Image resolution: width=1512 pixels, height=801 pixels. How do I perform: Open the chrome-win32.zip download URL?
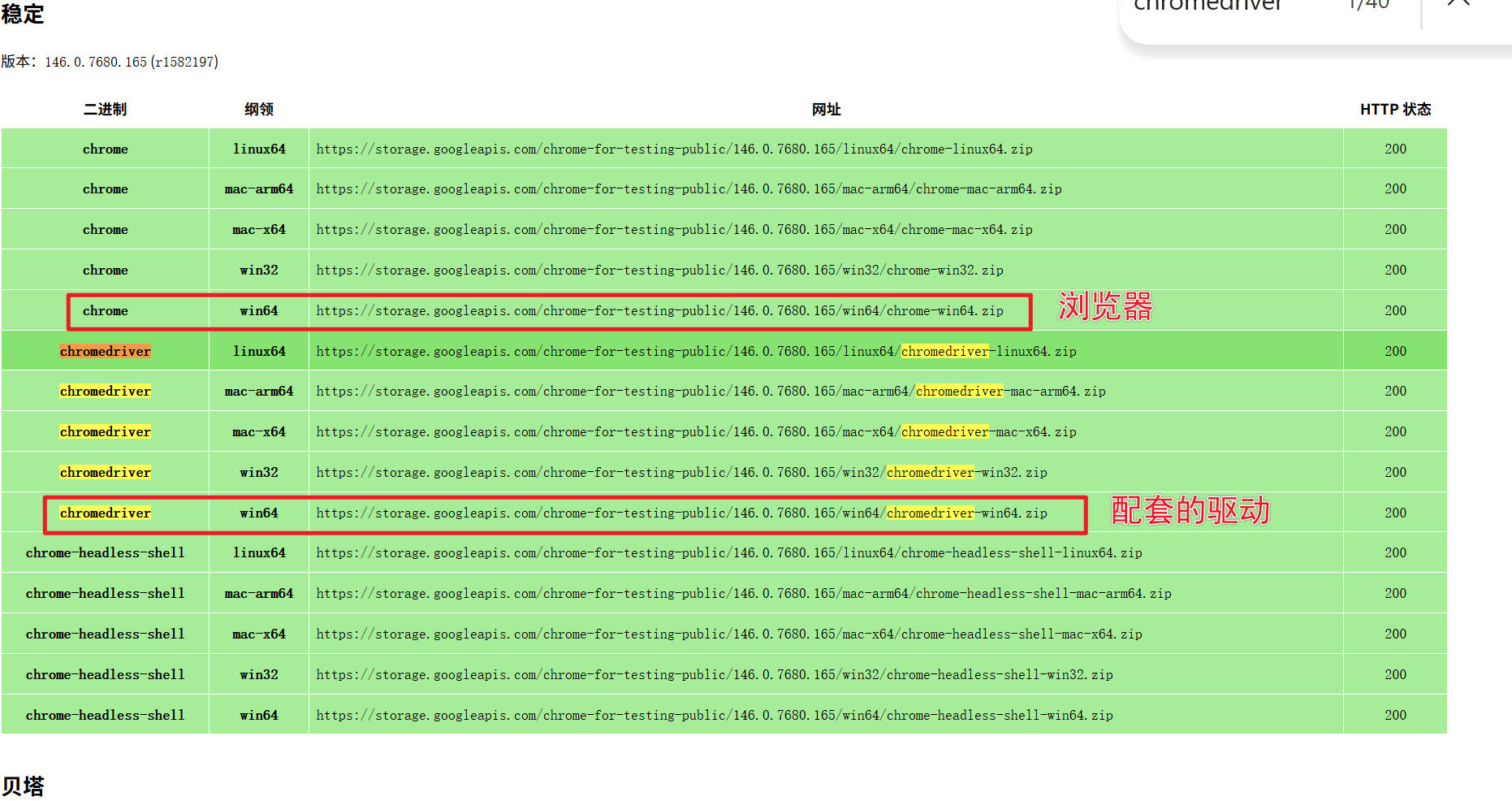pyautogui.click(x=659, y=271)
